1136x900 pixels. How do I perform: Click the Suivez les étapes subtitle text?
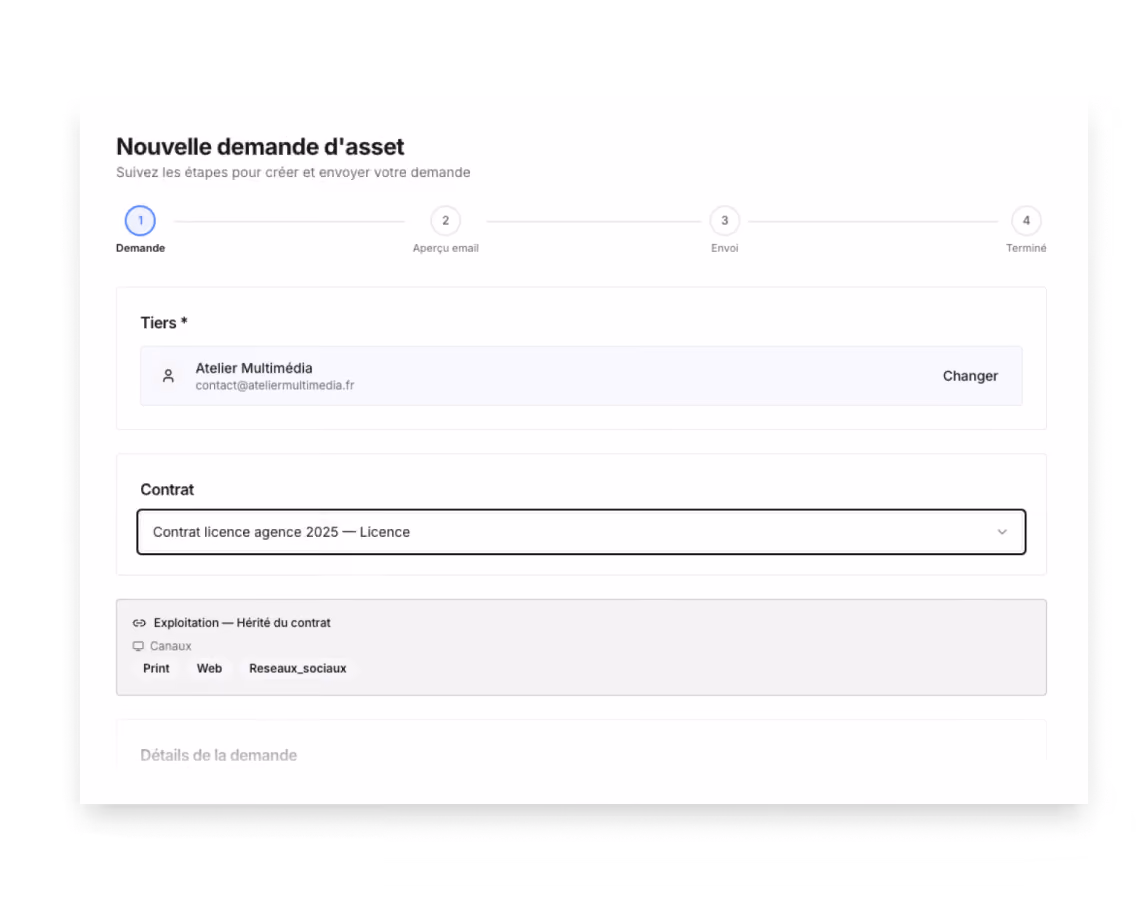[293, 172]
